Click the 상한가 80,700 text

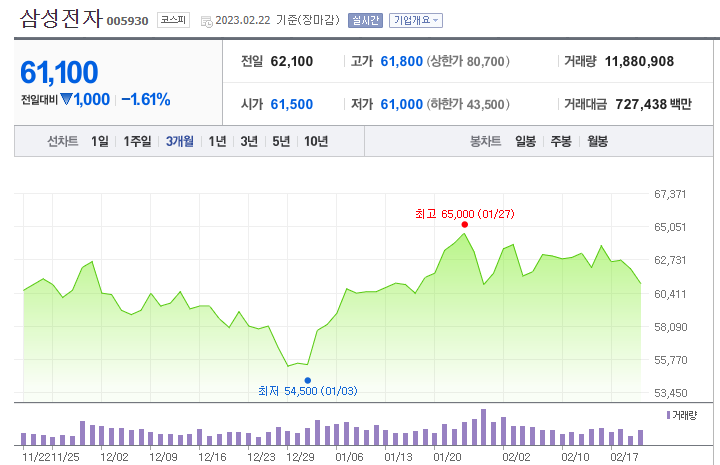pos(468,61)
